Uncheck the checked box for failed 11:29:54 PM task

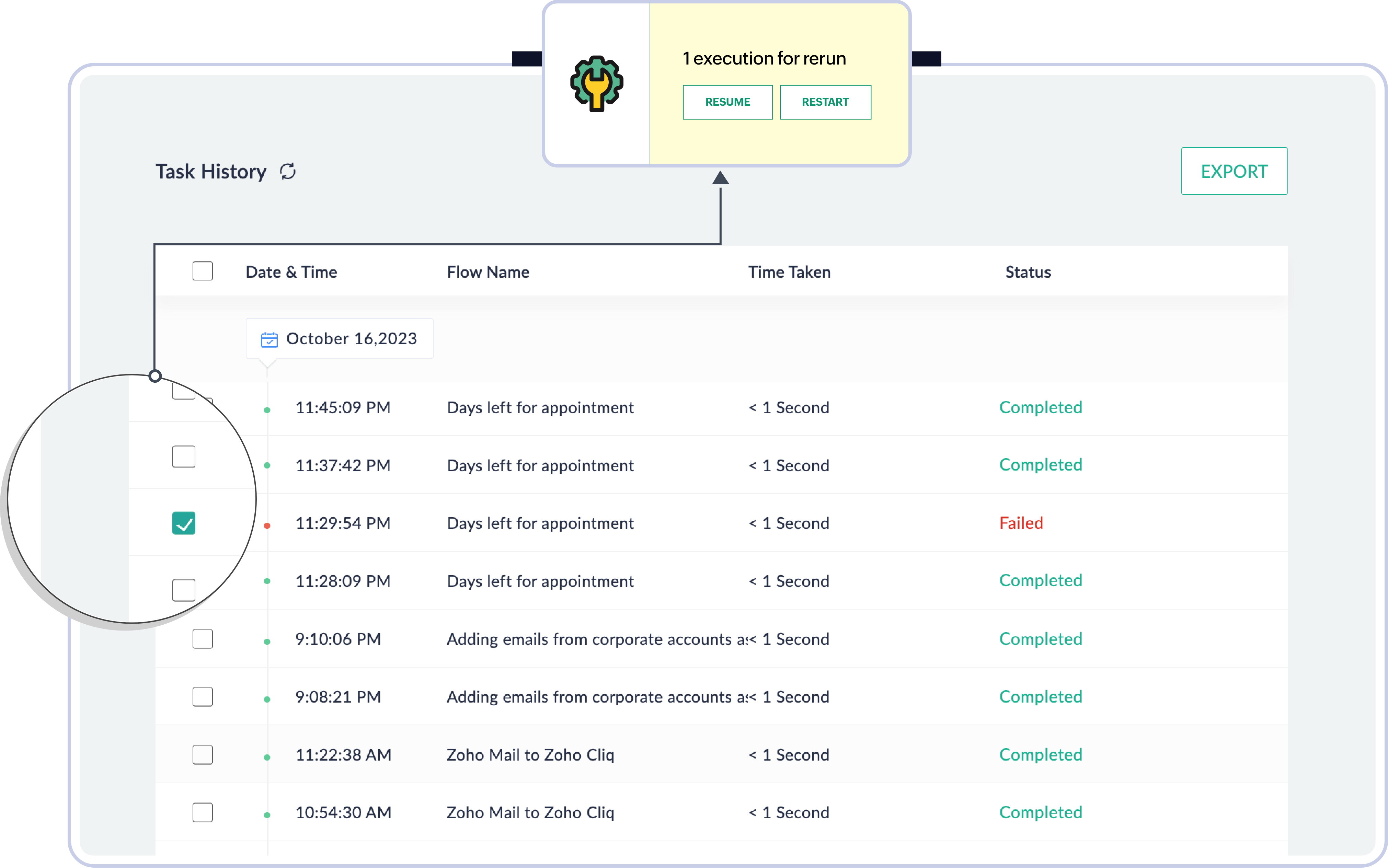tap(184, 523)
